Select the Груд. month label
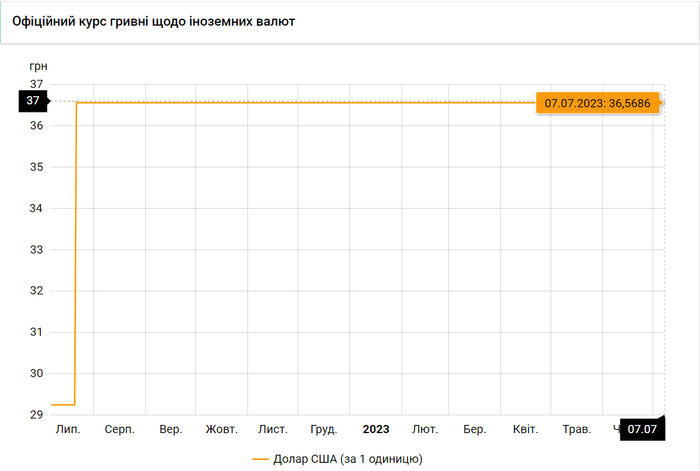 click(324, 429)
